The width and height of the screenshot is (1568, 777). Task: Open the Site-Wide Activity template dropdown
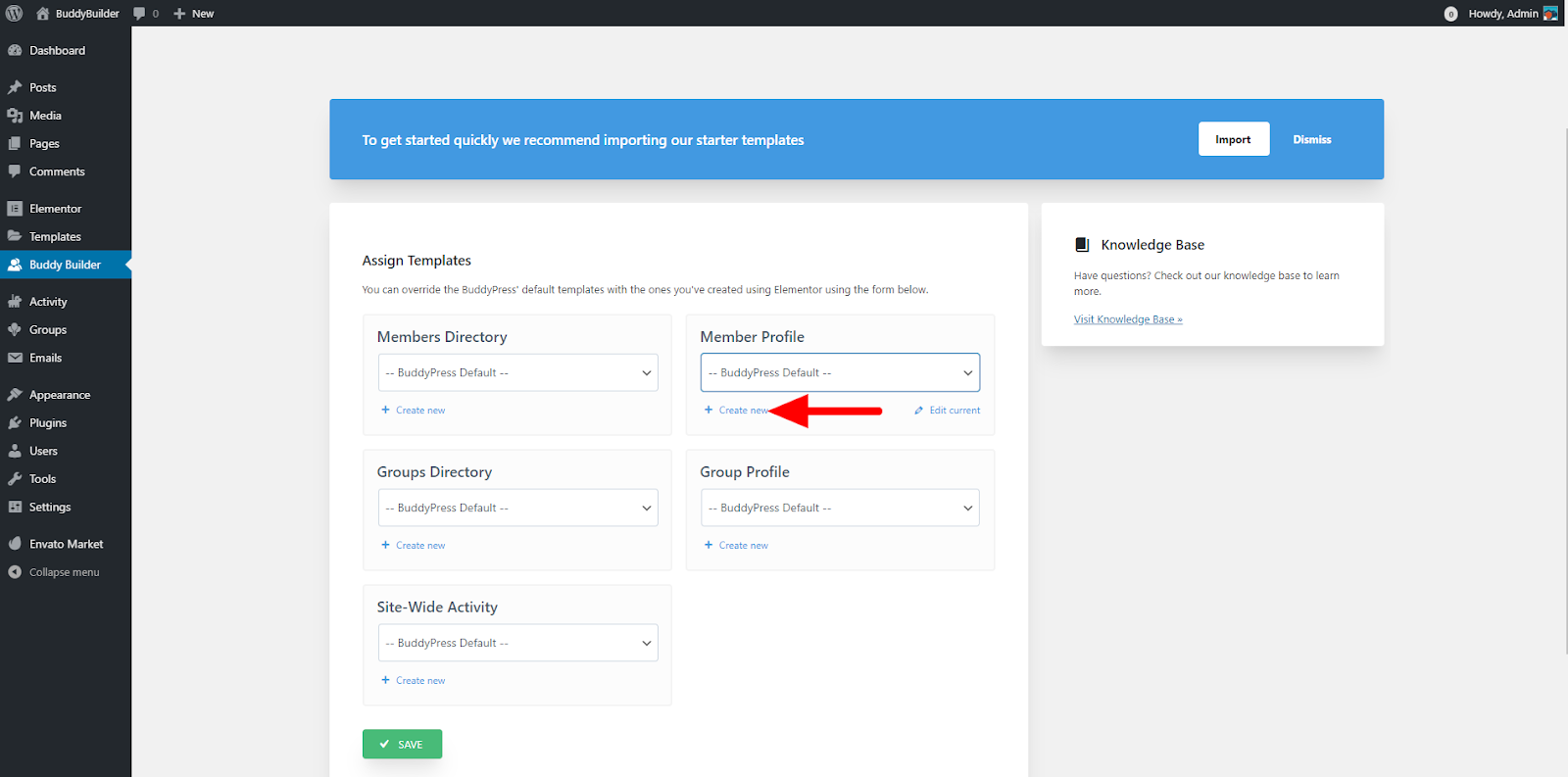[x=517, y=643]
